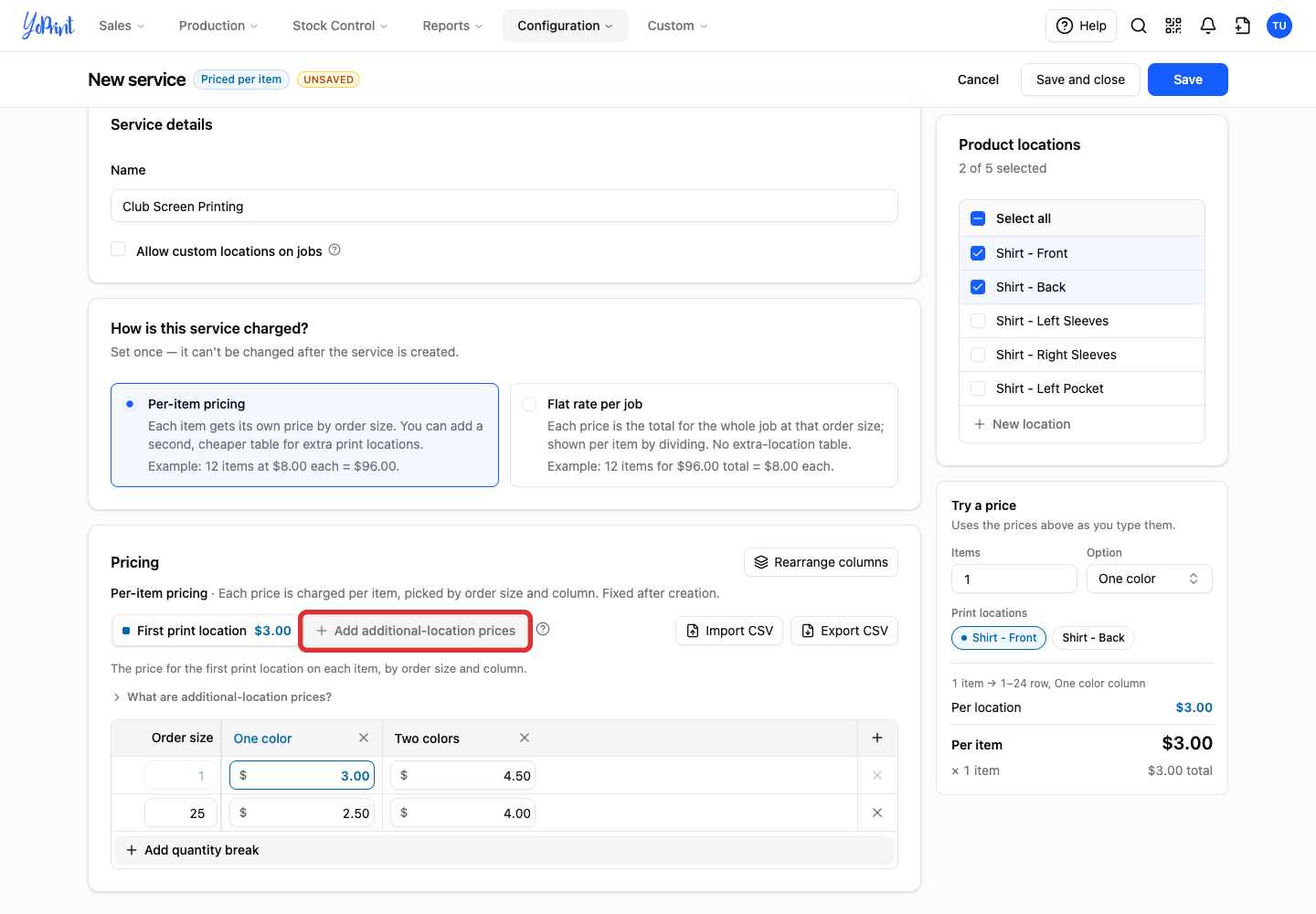This screenshot has width=1316, height=914.
Task: Open the Option dropdown showing One color
Action: point(1149,579)
